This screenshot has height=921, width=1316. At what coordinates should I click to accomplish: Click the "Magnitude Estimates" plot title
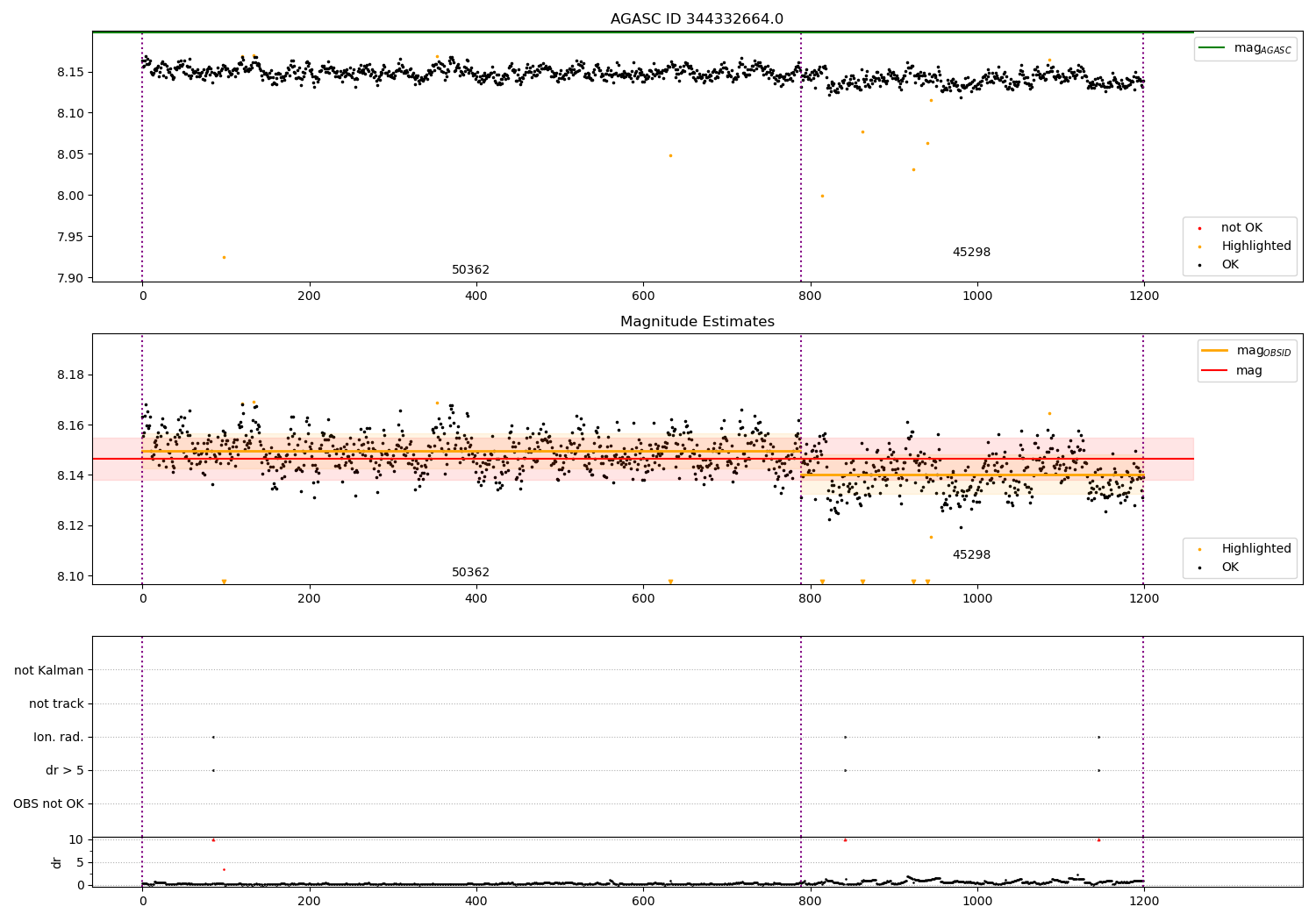tap(697, 322)
